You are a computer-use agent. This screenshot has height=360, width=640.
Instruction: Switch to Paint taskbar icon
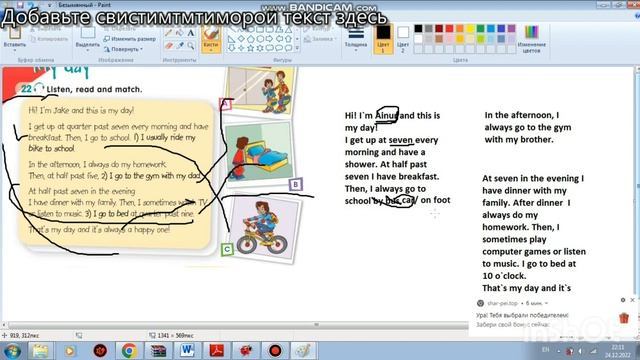(x=303, y=351)
